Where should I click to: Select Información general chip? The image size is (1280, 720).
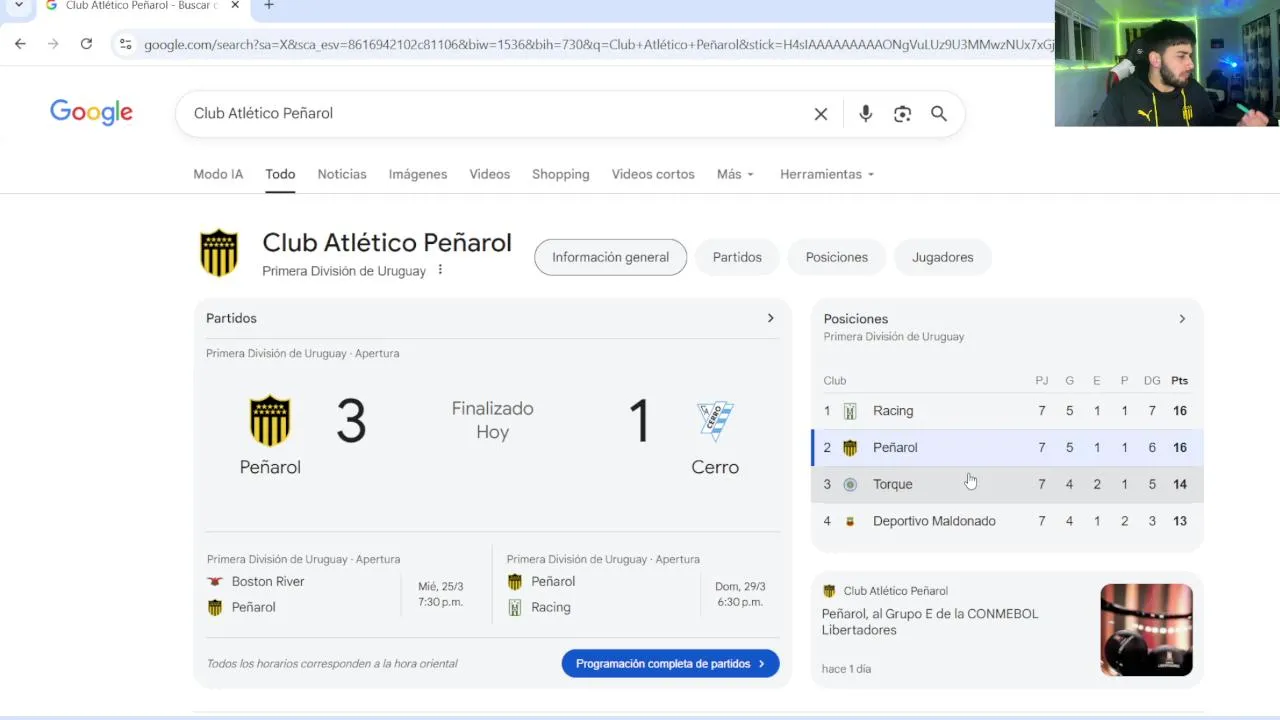(610, 257)
